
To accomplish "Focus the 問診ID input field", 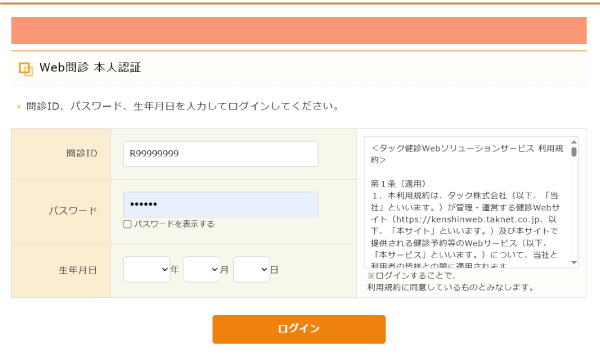I will pos(220,154).
